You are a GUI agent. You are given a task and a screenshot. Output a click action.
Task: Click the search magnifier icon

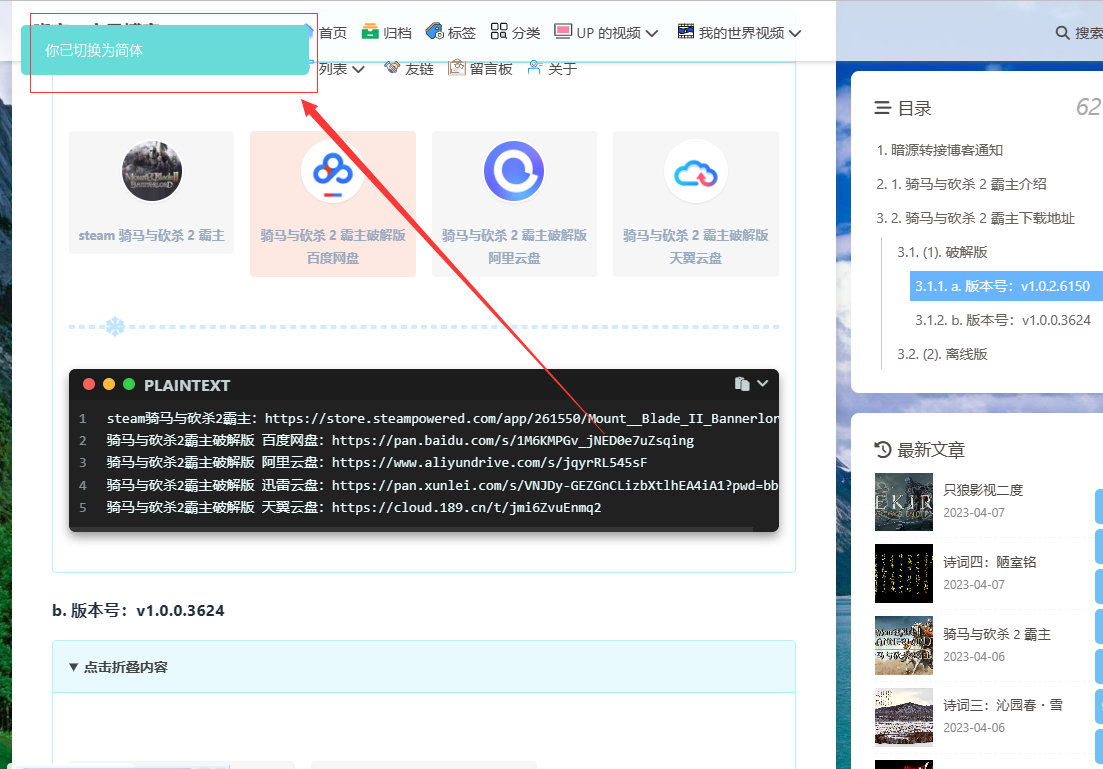1062,33
